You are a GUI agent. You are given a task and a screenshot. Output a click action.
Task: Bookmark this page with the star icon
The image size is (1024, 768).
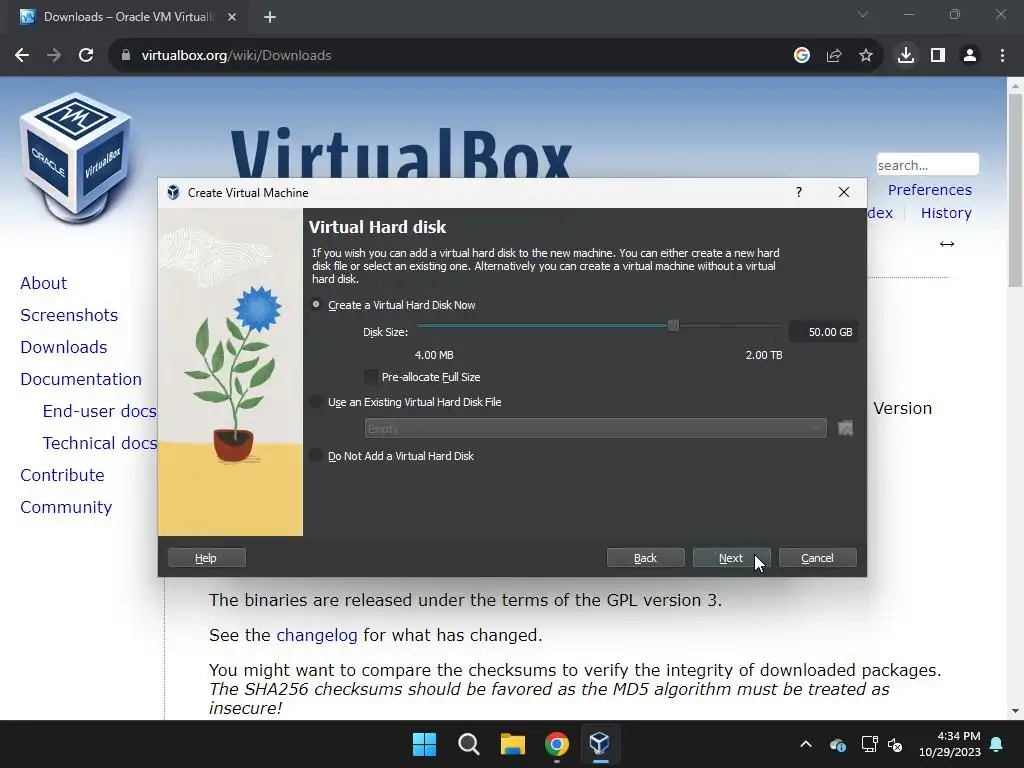(866, 56)
